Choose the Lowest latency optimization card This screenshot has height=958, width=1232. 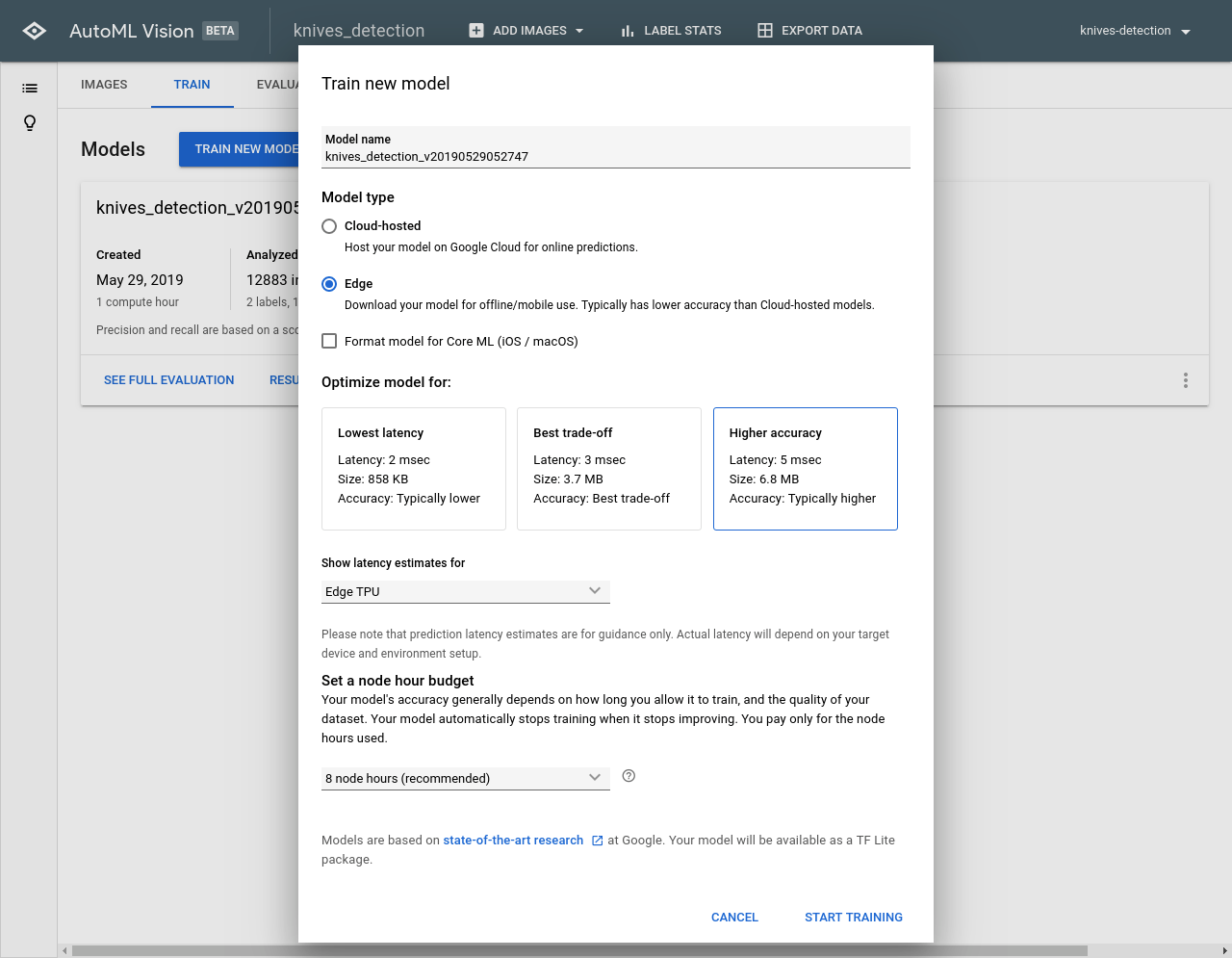point(413,468)
